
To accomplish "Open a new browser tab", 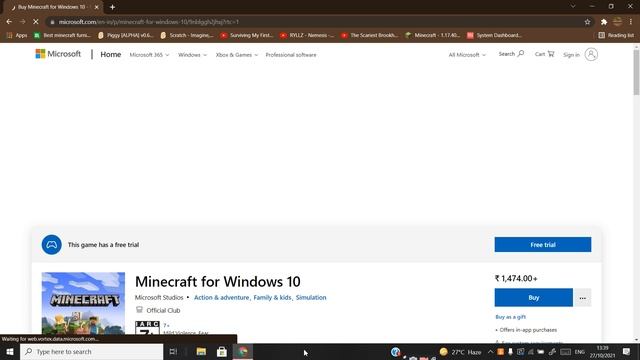I will [112, 7].
